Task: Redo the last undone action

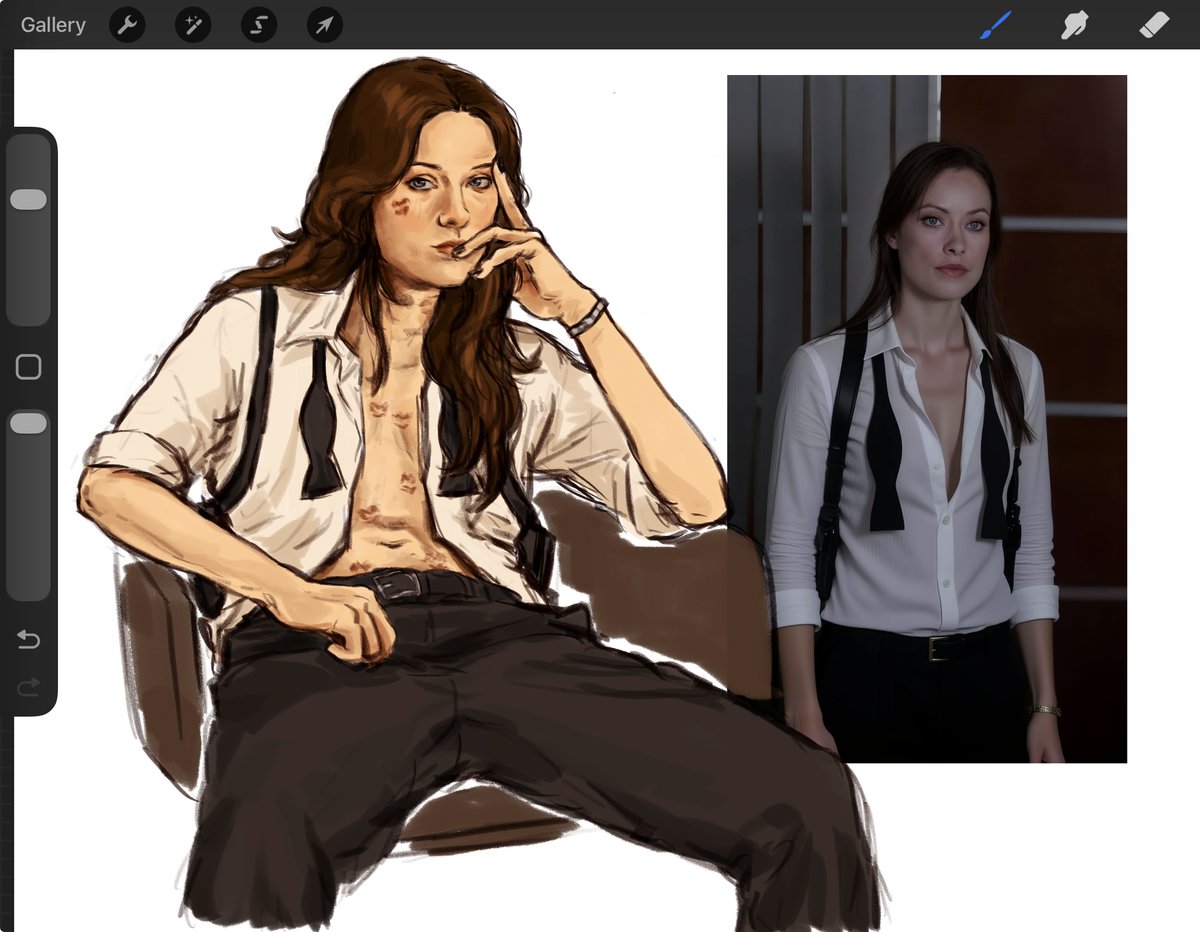Action: point(28,686)
